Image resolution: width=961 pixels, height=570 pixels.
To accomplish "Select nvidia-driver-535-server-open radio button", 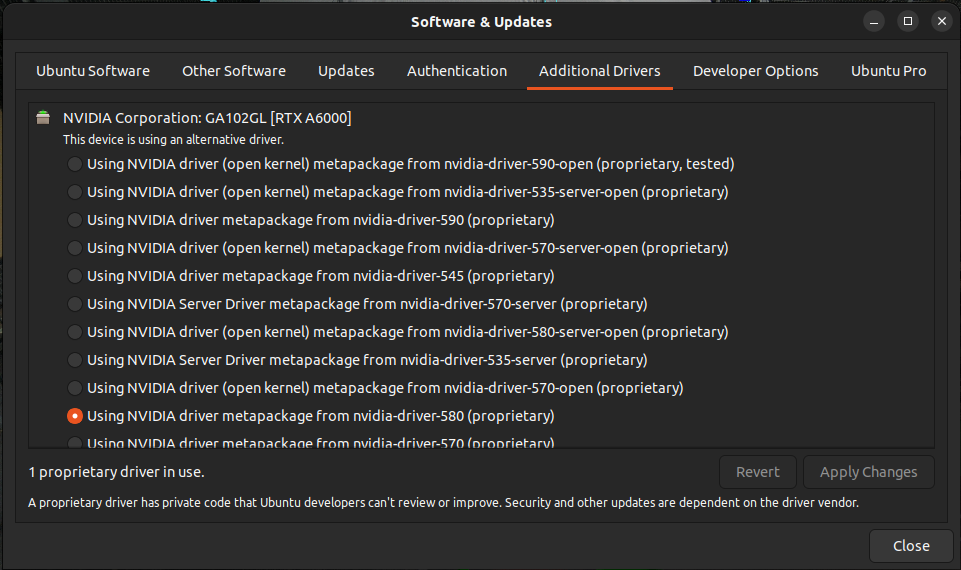I will [75, 192].
